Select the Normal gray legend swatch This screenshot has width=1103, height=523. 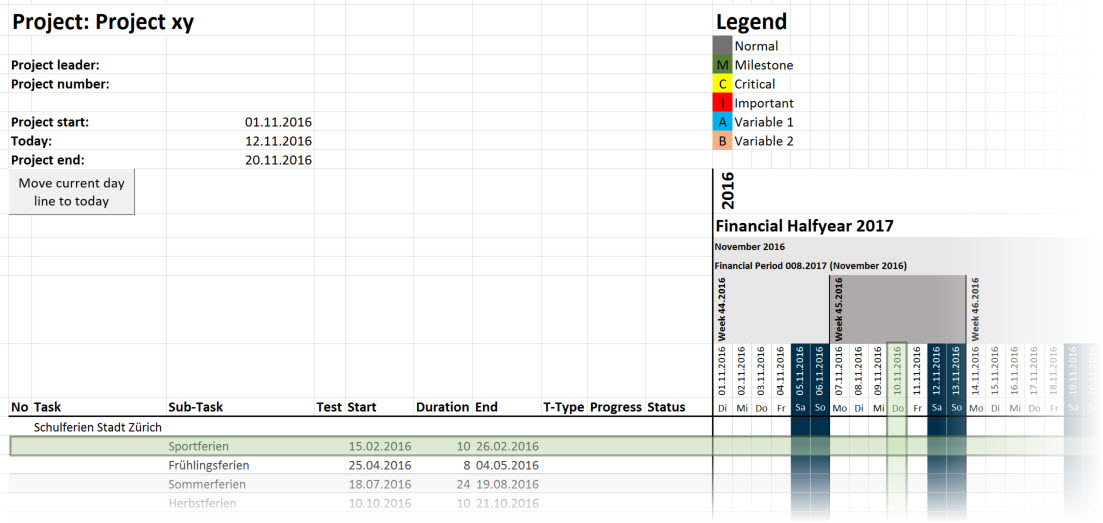(x=722, y=46)
